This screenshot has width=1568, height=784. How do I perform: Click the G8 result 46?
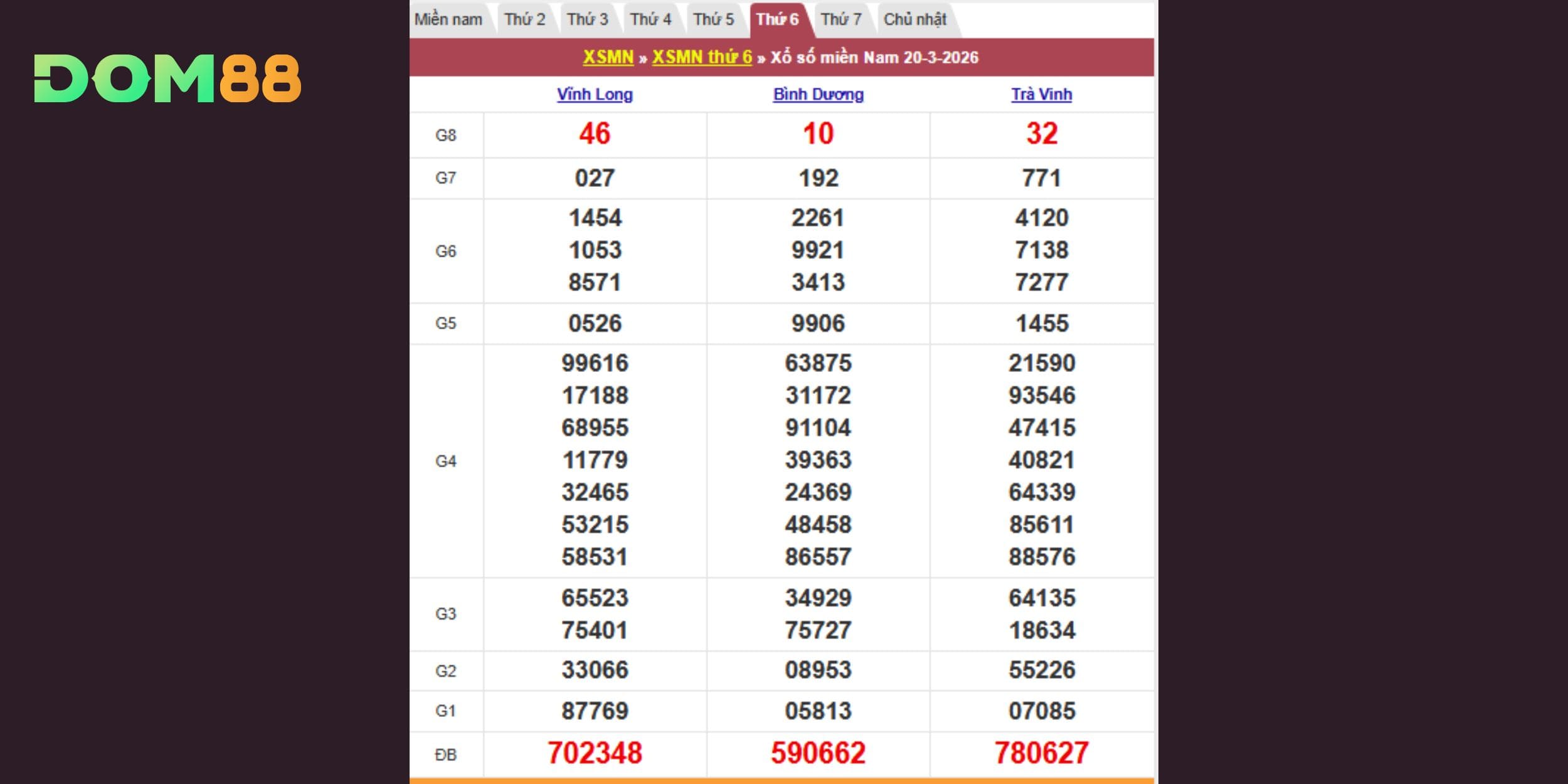[x=595, y=134]
